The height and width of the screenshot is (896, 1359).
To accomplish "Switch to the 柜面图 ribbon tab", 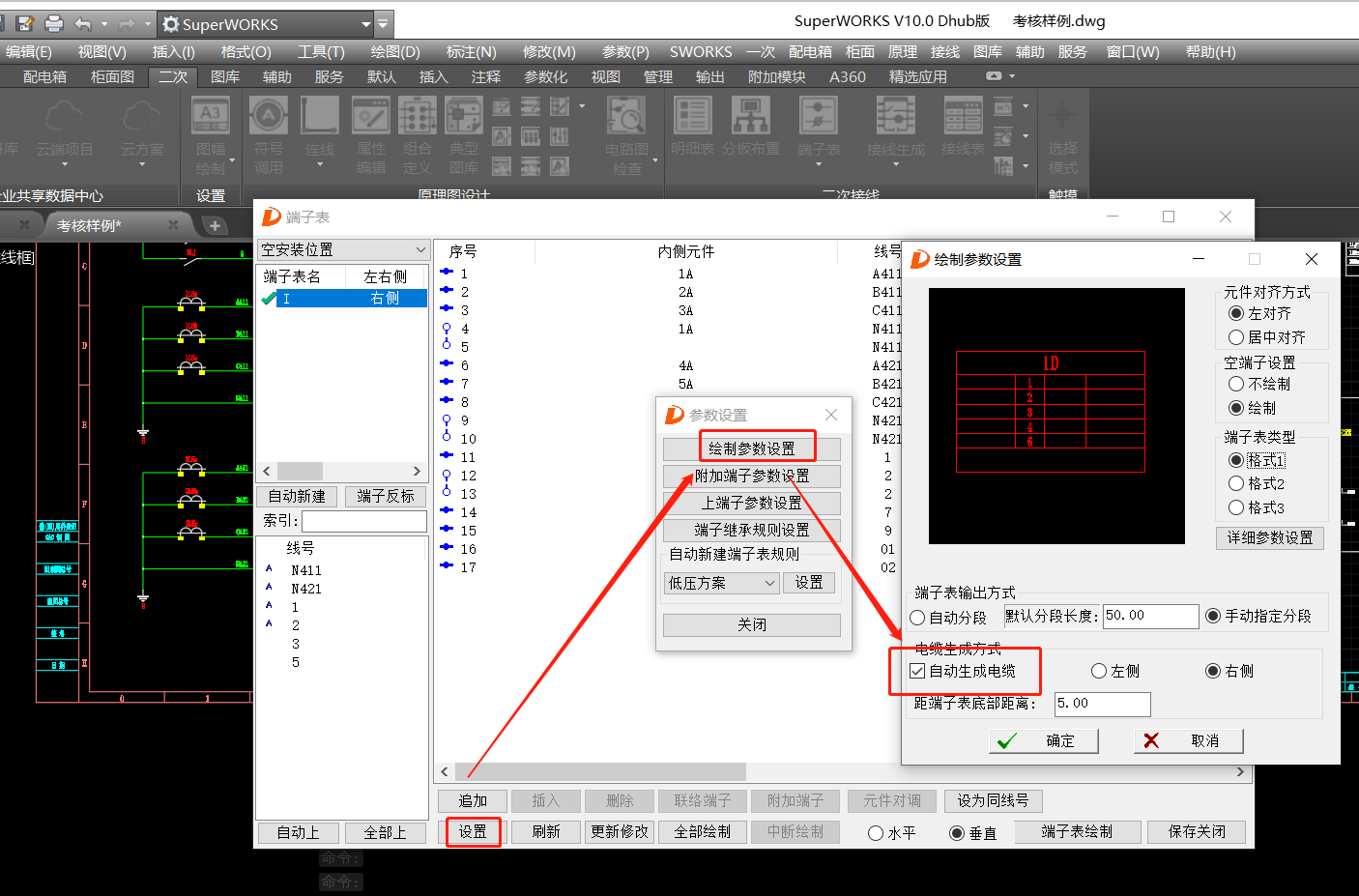I will [112, 76].
